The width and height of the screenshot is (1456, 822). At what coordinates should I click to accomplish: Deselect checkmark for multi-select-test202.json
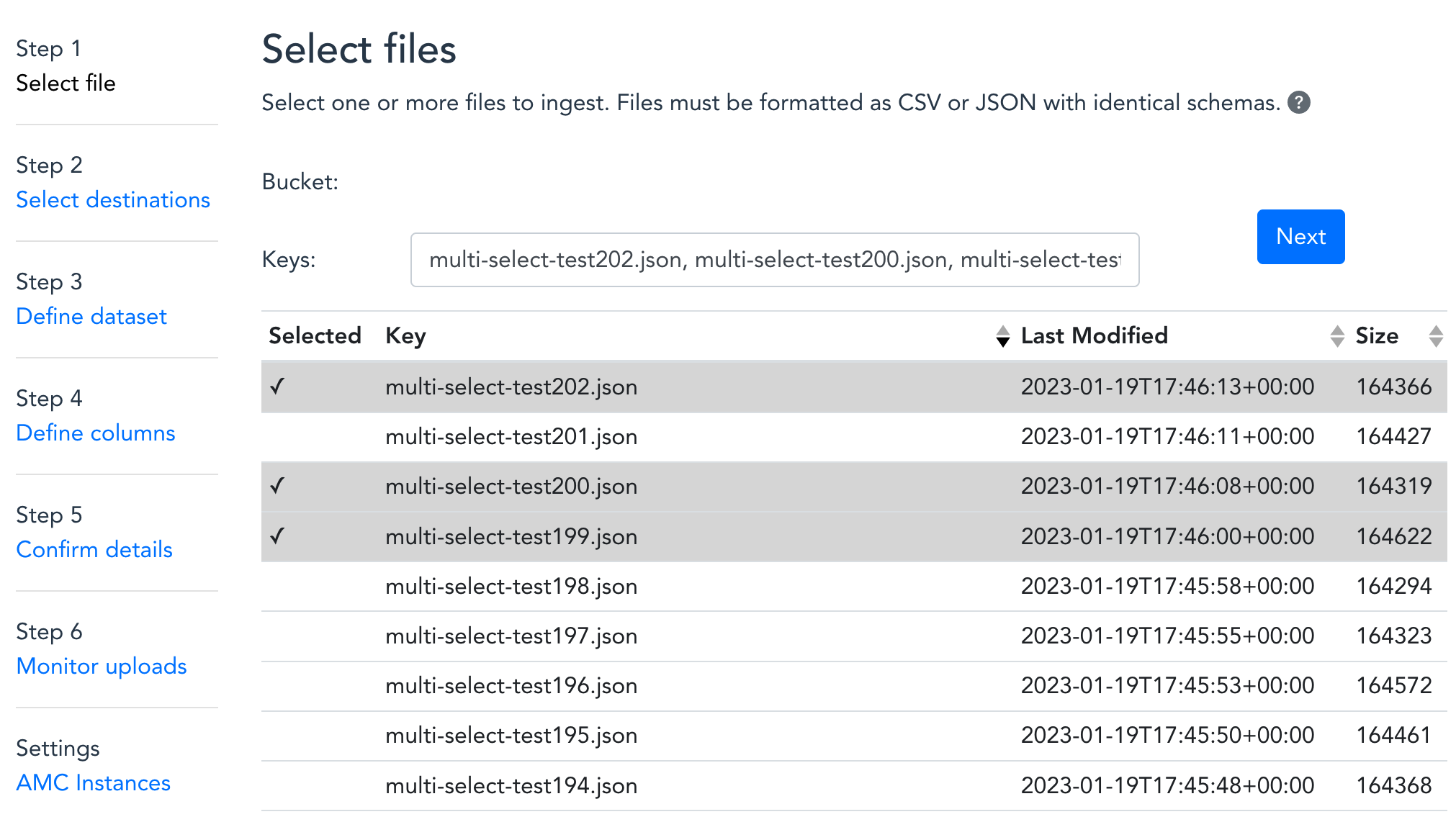[x=278, y=387]
